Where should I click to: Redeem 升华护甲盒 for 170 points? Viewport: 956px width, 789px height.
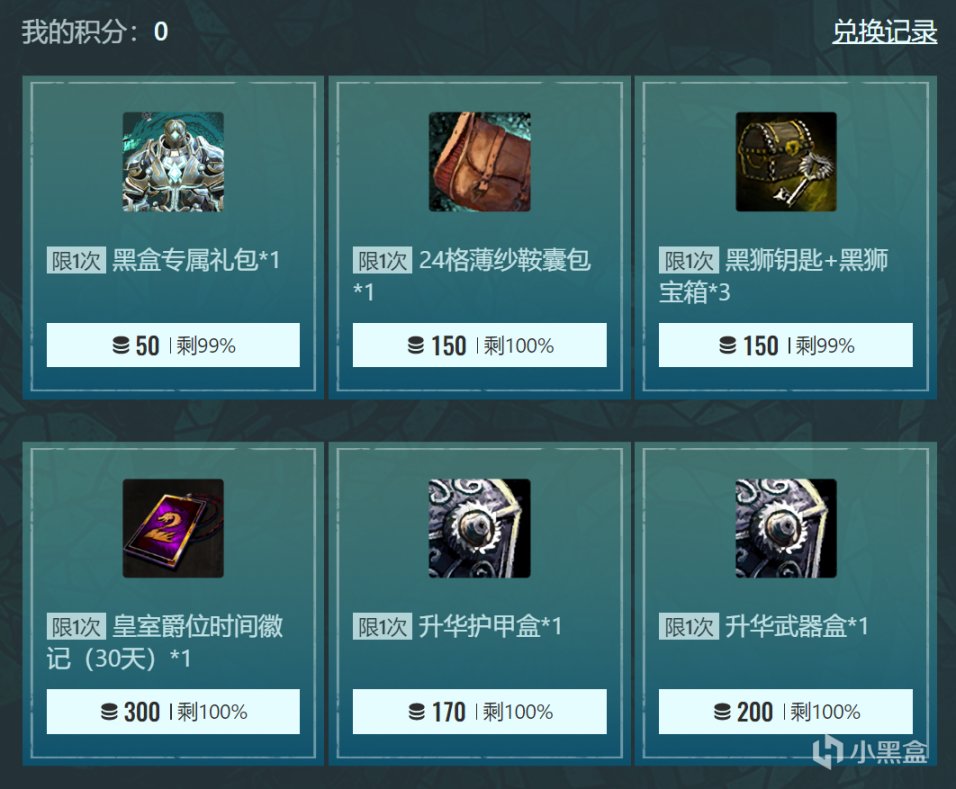[479, 712]
